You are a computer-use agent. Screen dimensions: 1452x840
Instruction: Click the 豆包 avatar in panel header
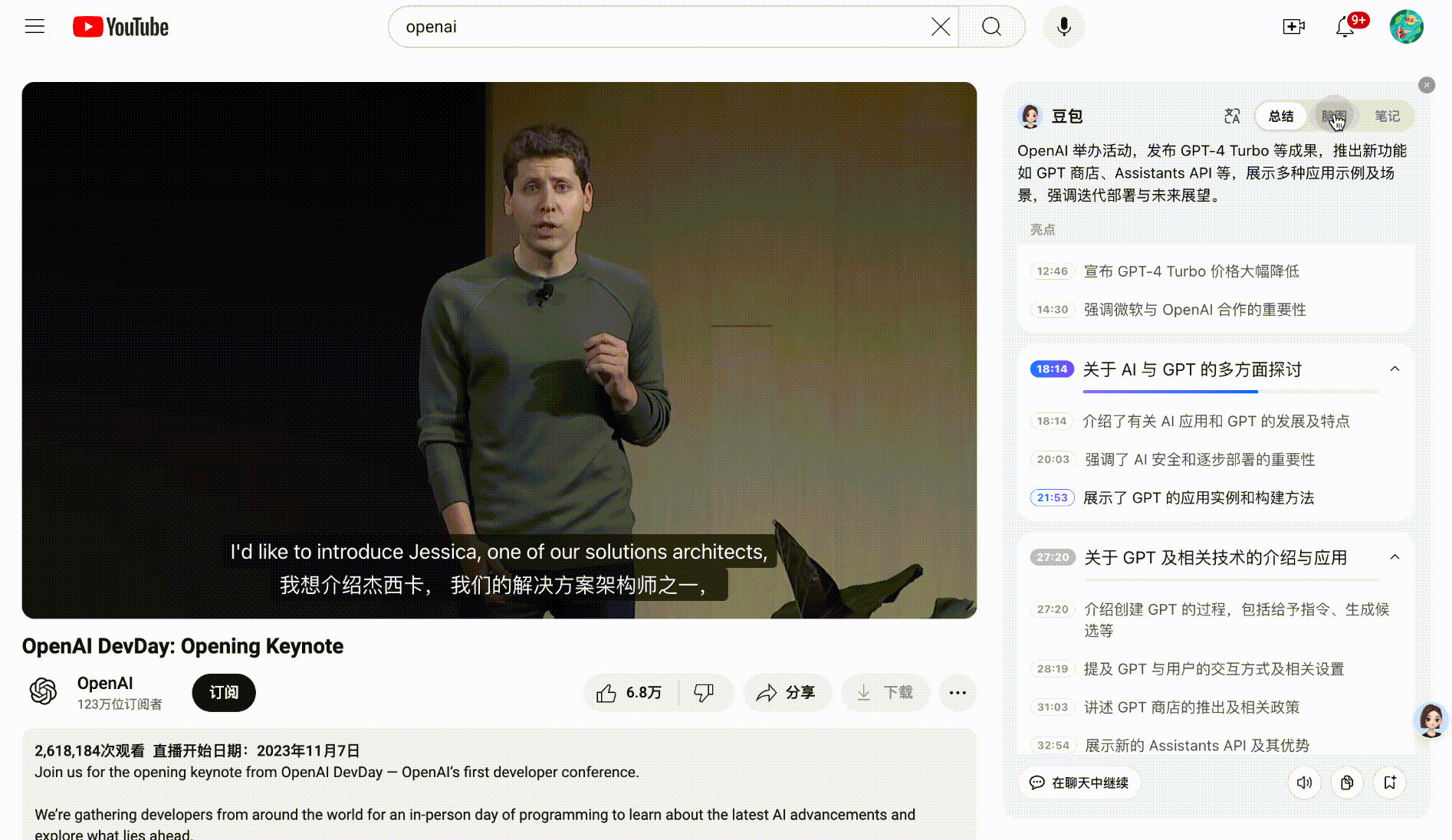pos(1030,116)
